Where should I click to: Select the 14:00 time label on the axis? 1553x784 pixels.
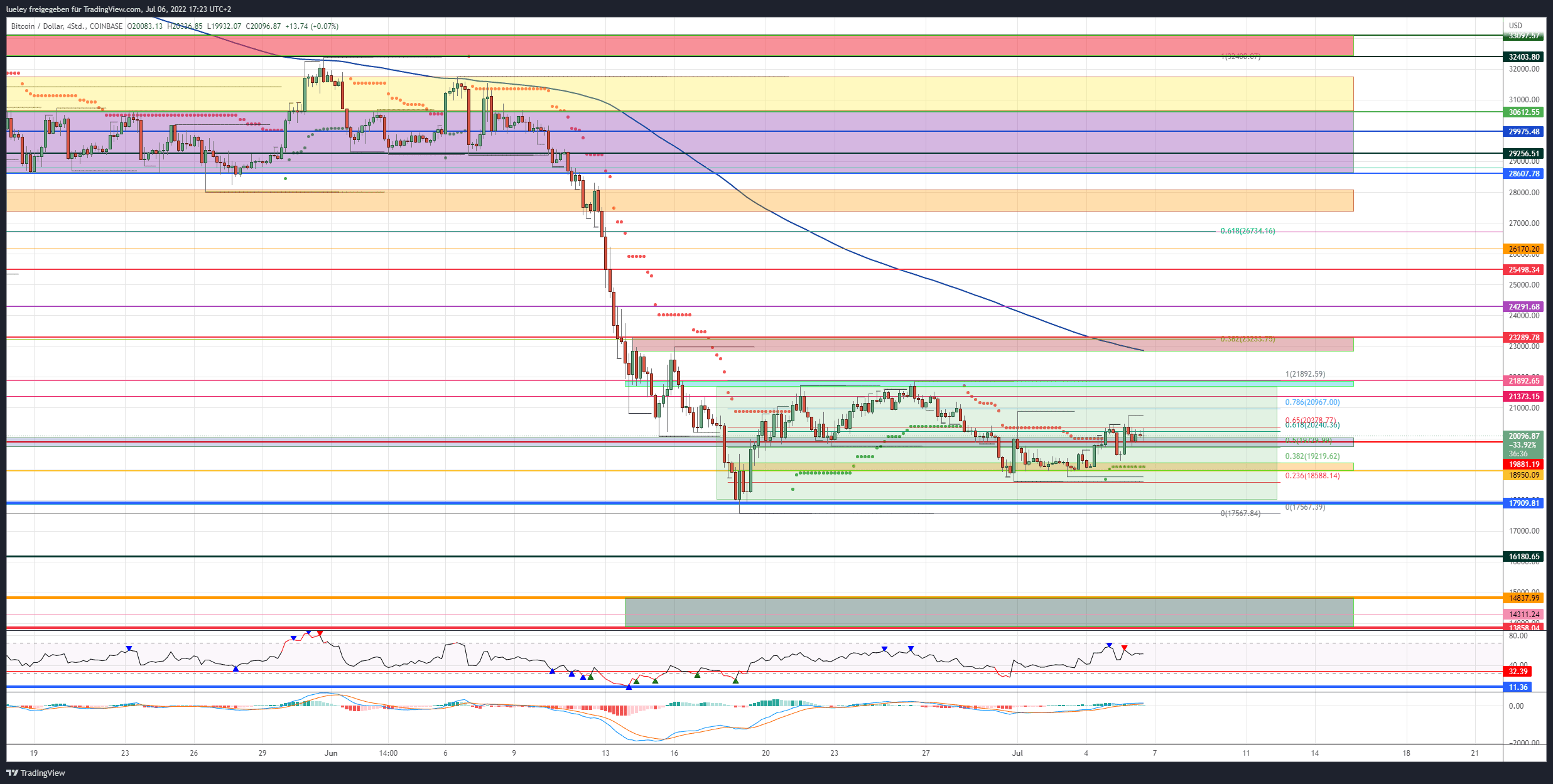(x=388, y=753)
